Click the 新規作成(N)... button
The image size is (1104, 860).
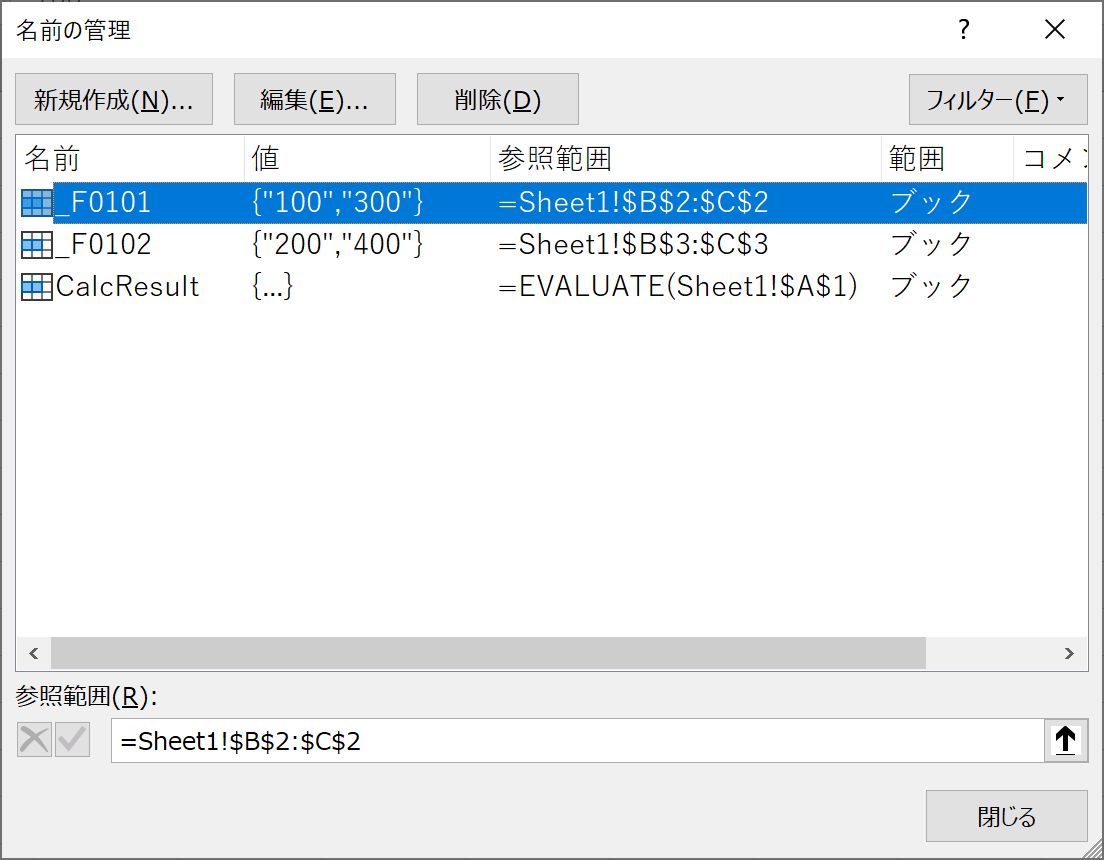click(114, 99)
